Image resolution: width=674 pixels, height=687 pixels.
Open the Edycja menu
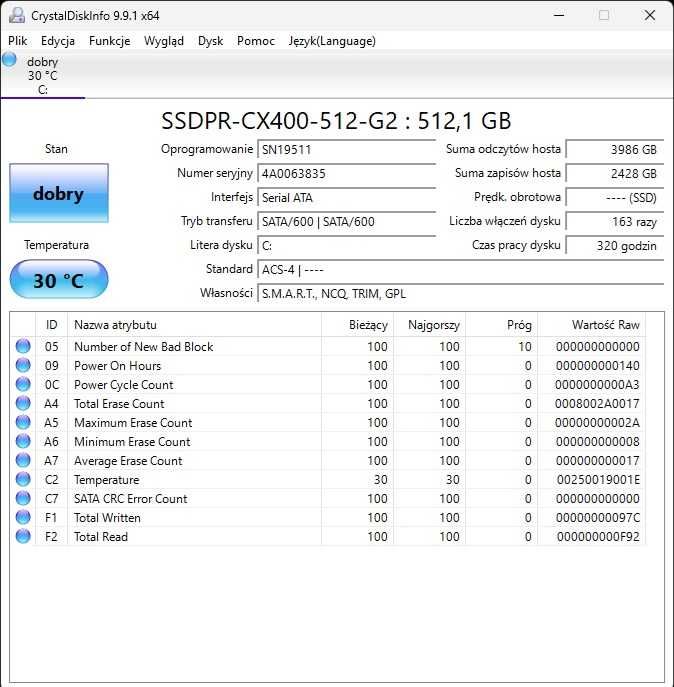(x=57, y=41)
